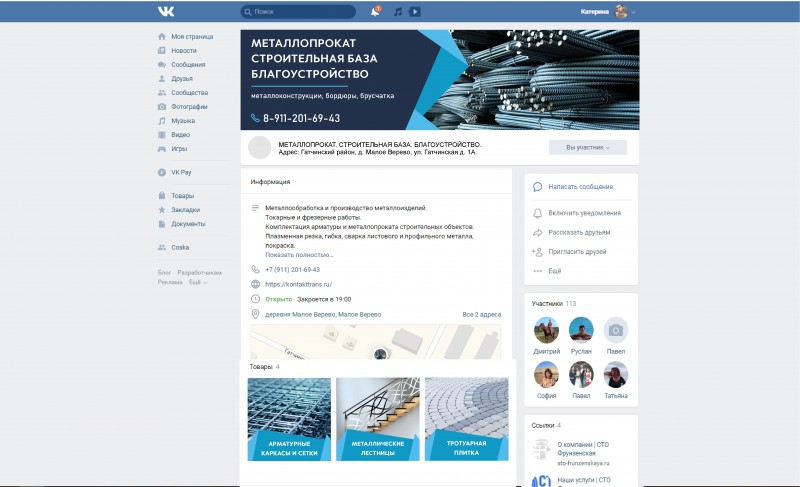Open the https://kontakttrans.ru/ link

pos(298,285)
